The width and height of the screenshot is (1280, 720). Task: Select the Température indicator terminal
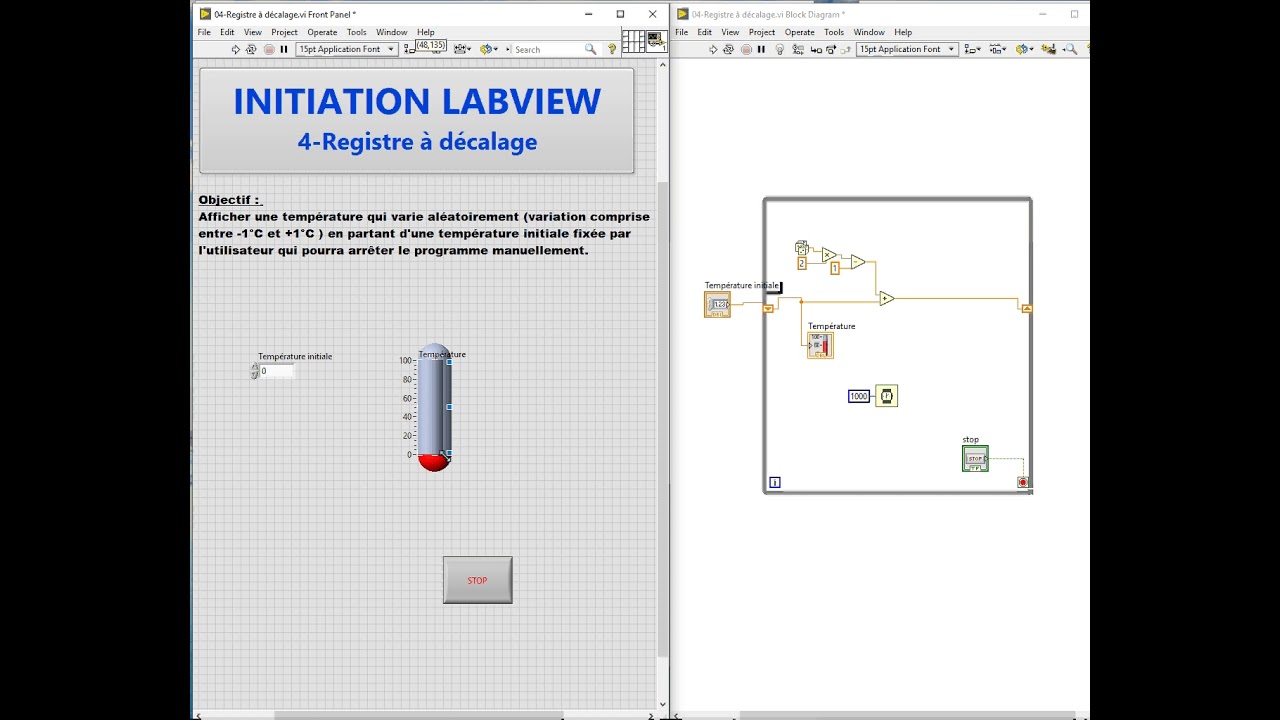[820, 346]
